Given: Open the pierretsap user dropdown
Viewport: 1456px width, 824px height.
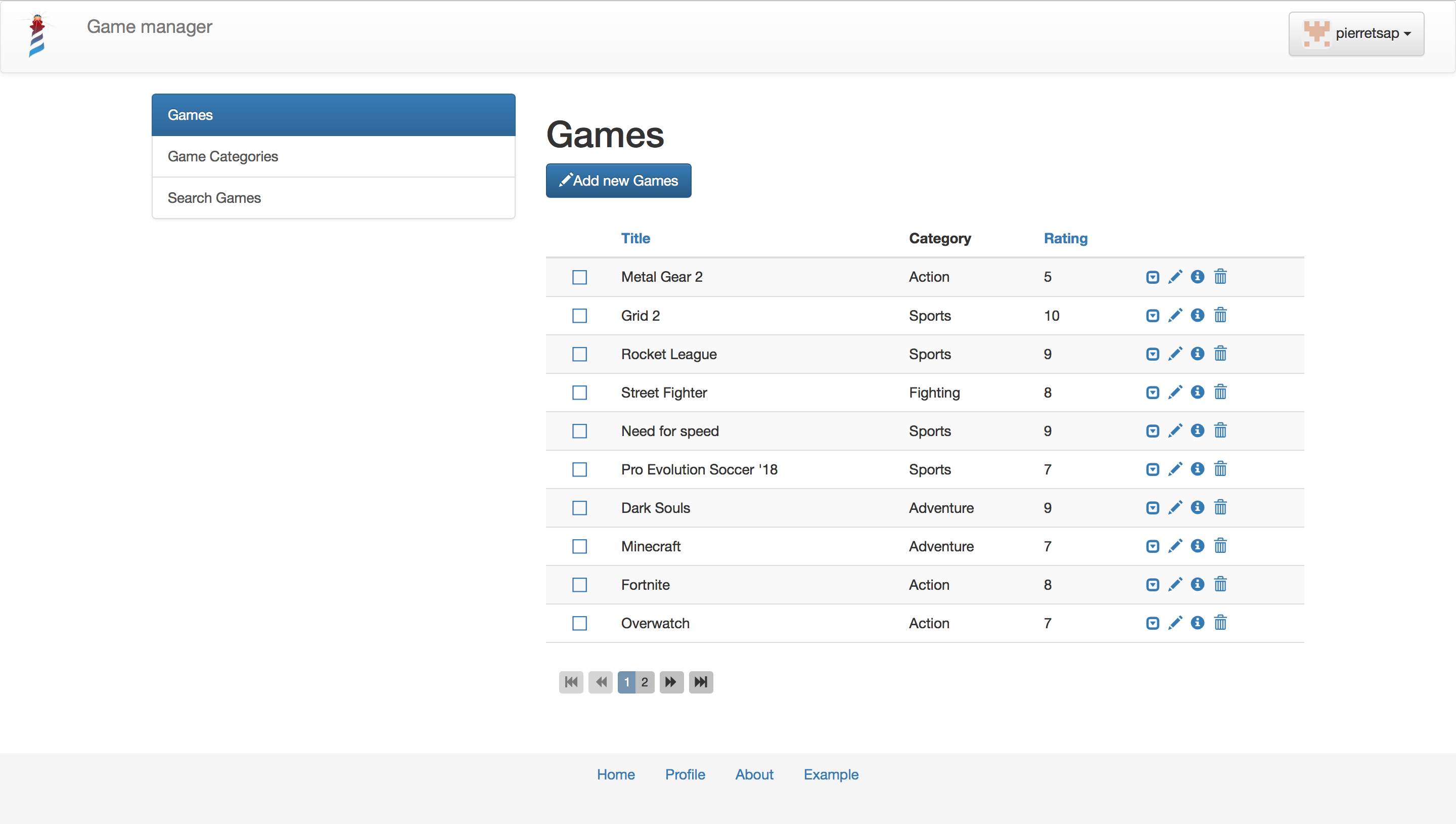Looking at the screenshot, I should (1356, 34).
